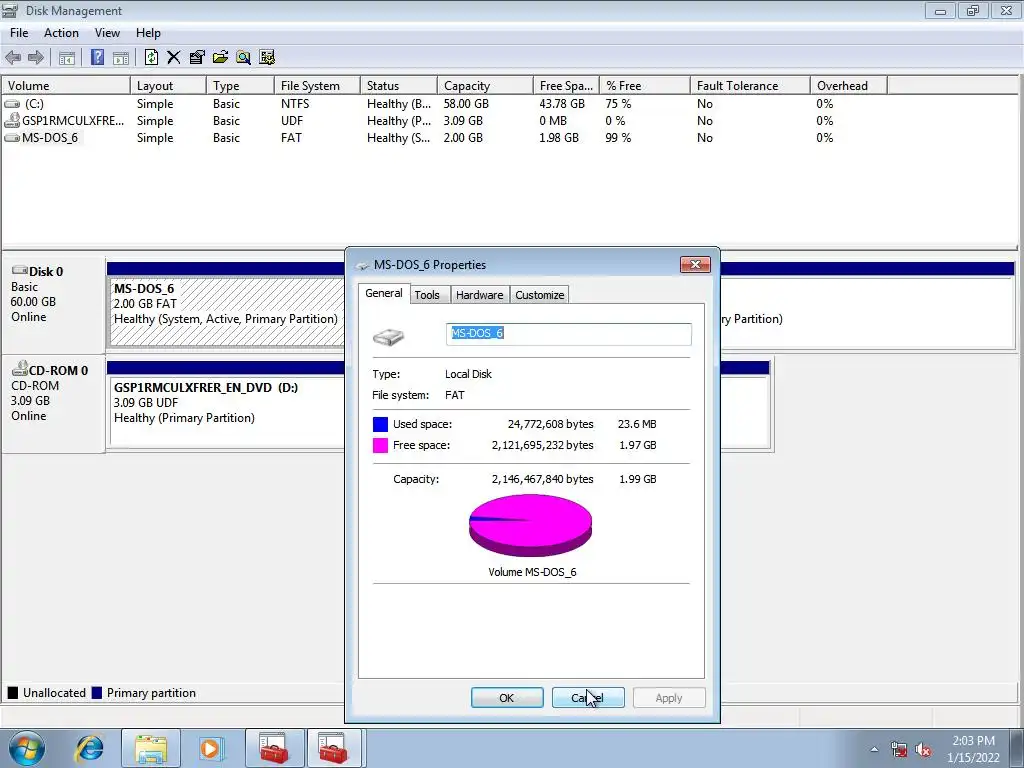Click the 1.98 GB free space cell
This screenshot has height=768, width=1024.
tap(559, 138)
